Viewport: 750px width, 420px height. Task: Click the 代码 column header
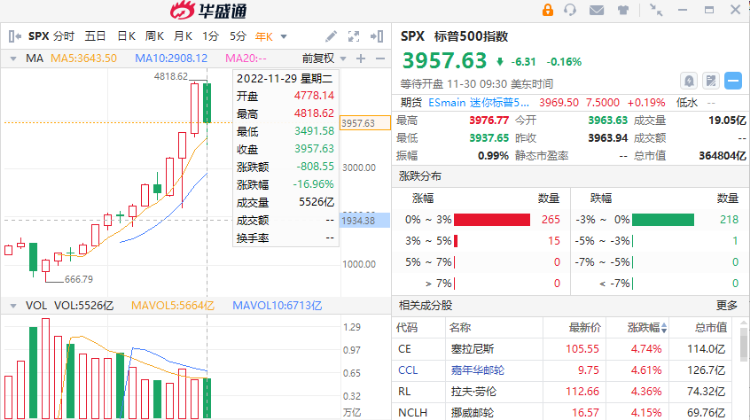point(407,328)
